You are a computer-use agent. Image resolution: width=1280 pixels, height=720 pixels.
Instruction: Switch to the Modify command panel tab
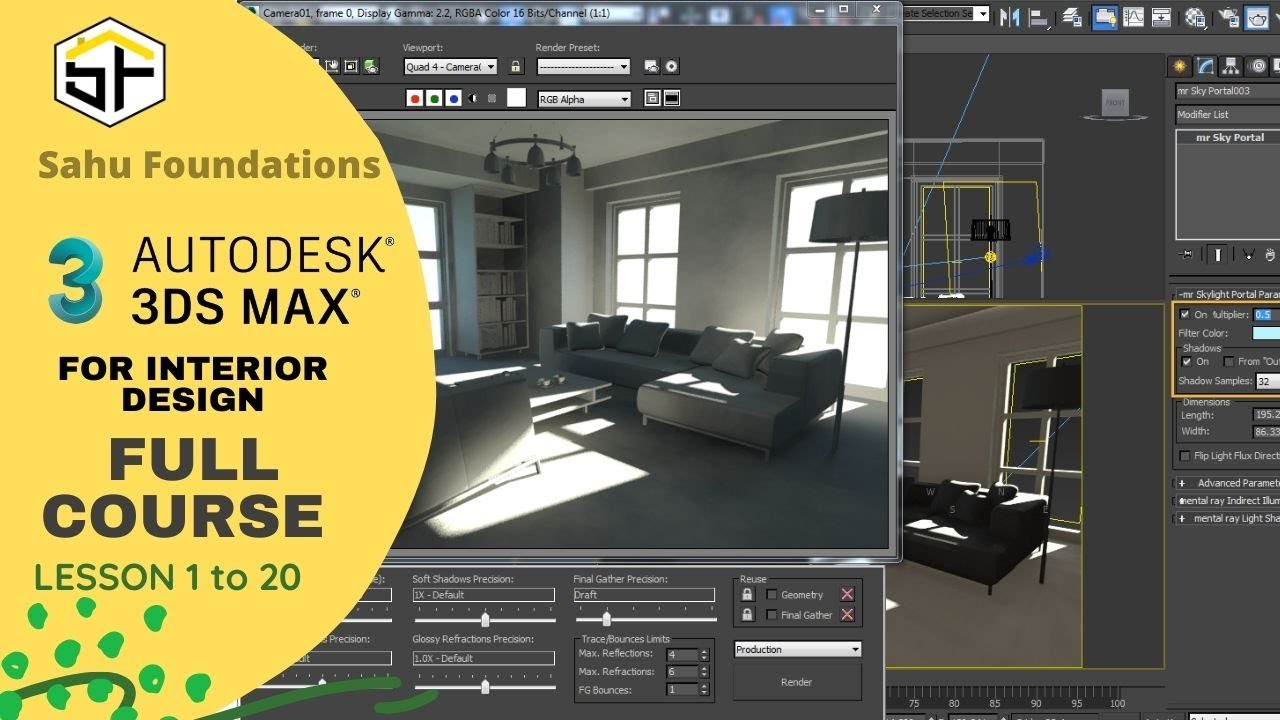pyautogui.click(x=1206, y=66)
